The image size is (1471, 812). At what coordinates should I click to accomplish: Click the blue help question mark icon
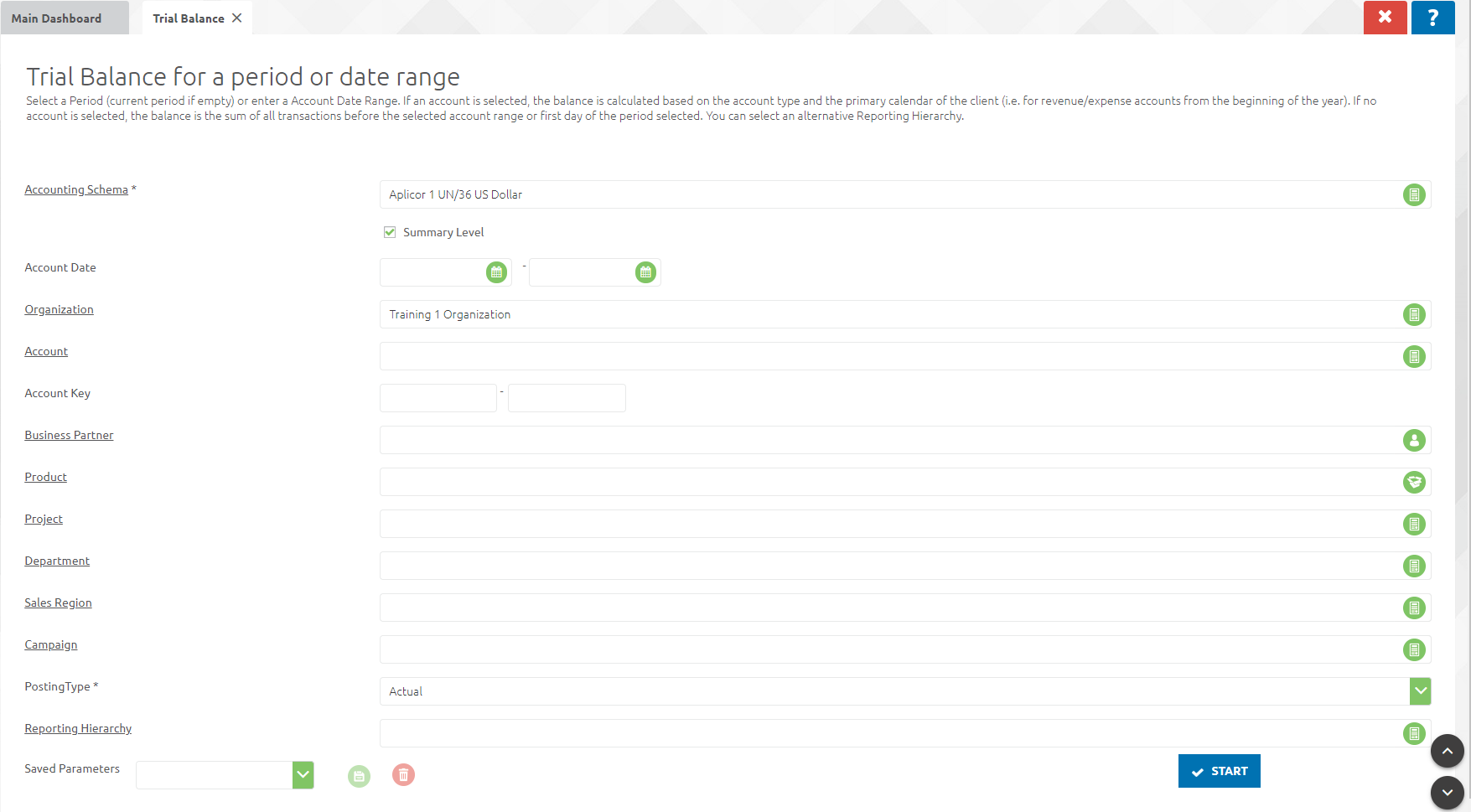tap(1432, 18)
